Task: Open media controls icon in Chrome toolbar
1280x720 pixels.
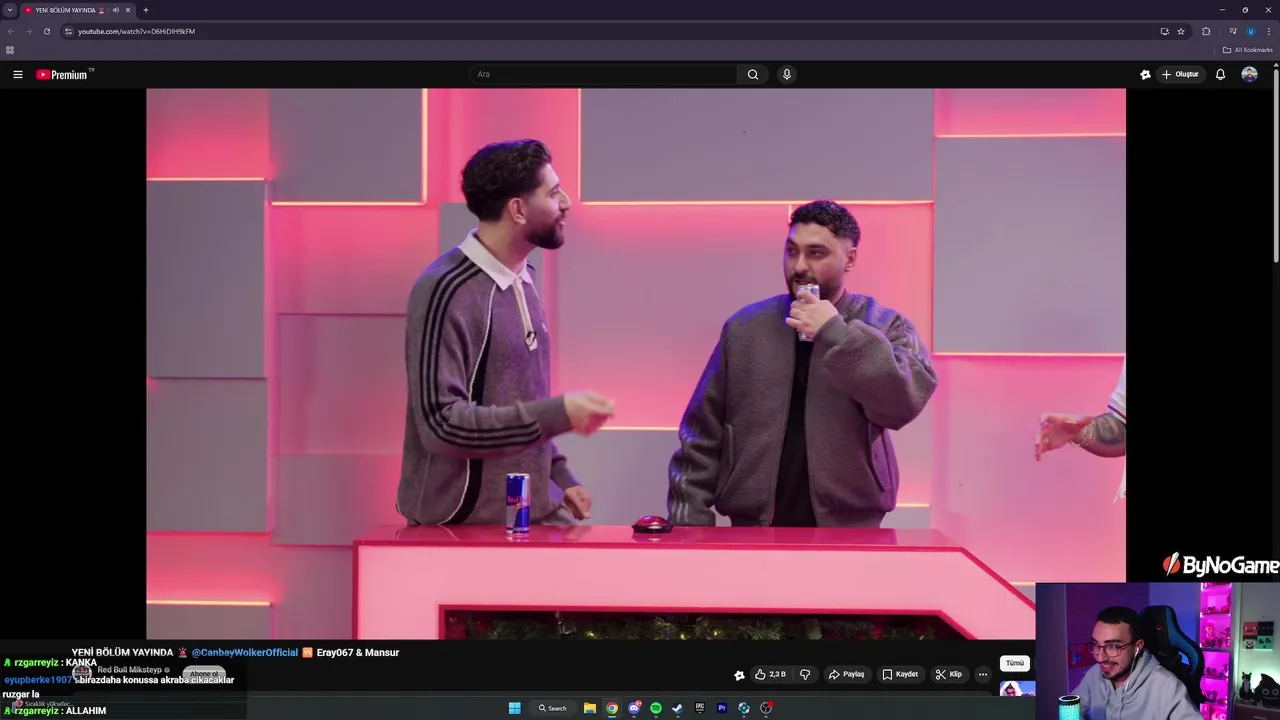Action: [1232, 31]
